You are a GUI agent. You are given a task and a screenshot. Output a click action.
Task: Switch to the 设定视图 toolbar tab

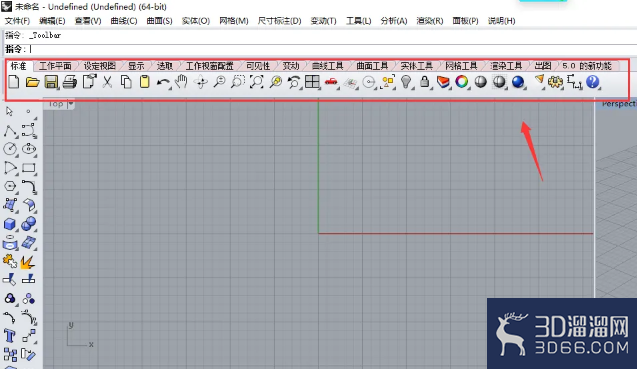pyautogui.click(x=100, y=66)
